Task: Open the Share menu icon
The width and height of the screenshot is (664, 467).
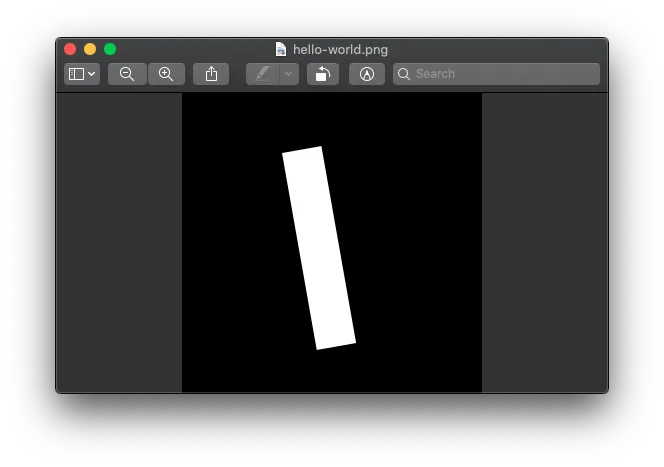Action: click(211, 74)
